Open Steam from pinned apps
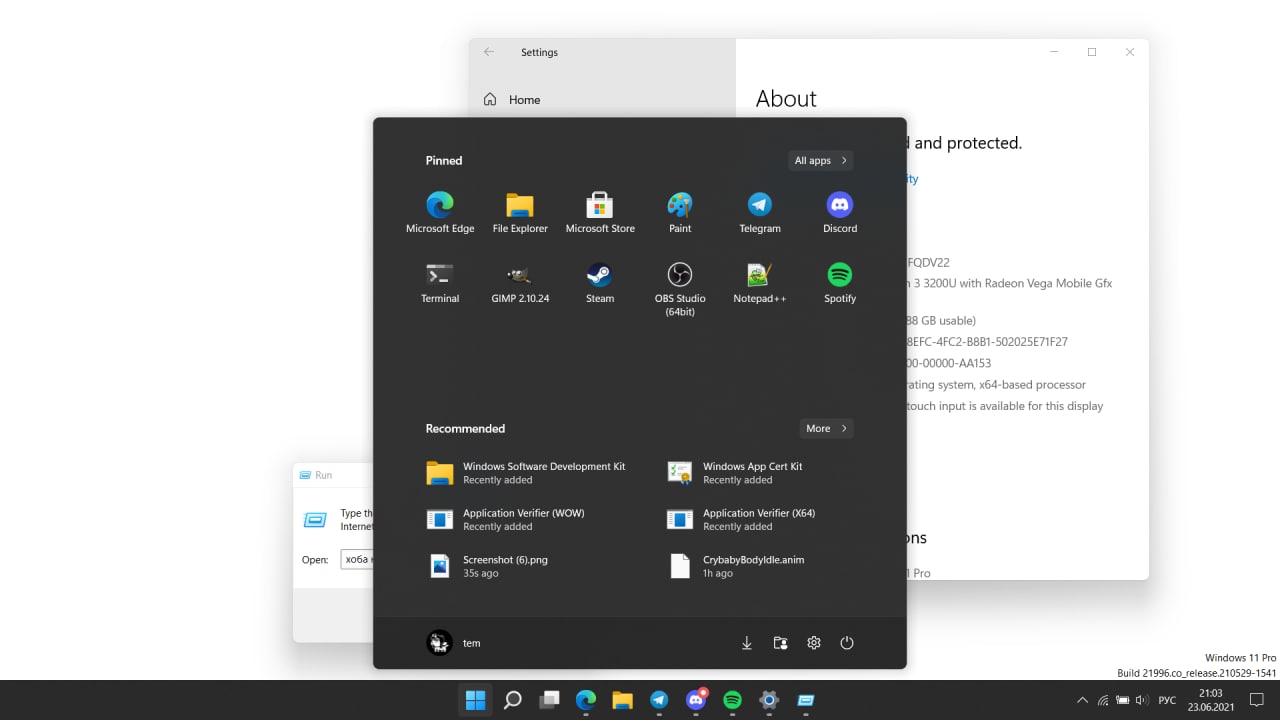1280x720 pixels. (600, 282)
